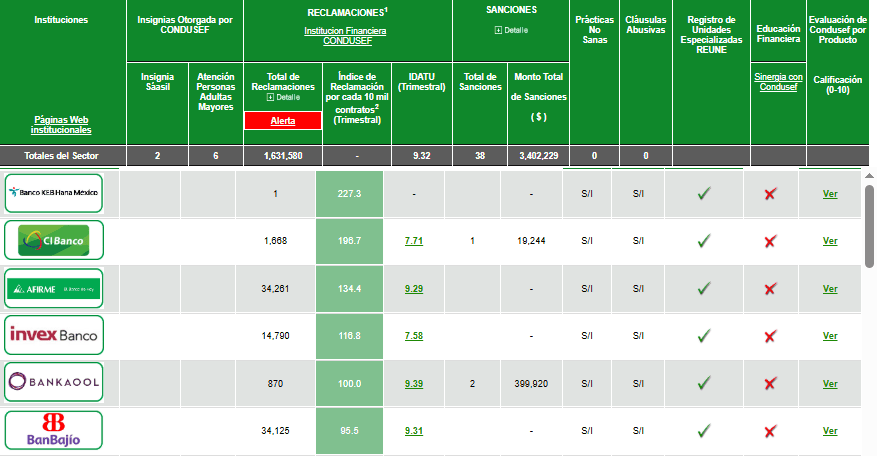Click IDATU score 9.39 for Bankaool
This screenshot has width=878, height=456.
tap(413, 384)
